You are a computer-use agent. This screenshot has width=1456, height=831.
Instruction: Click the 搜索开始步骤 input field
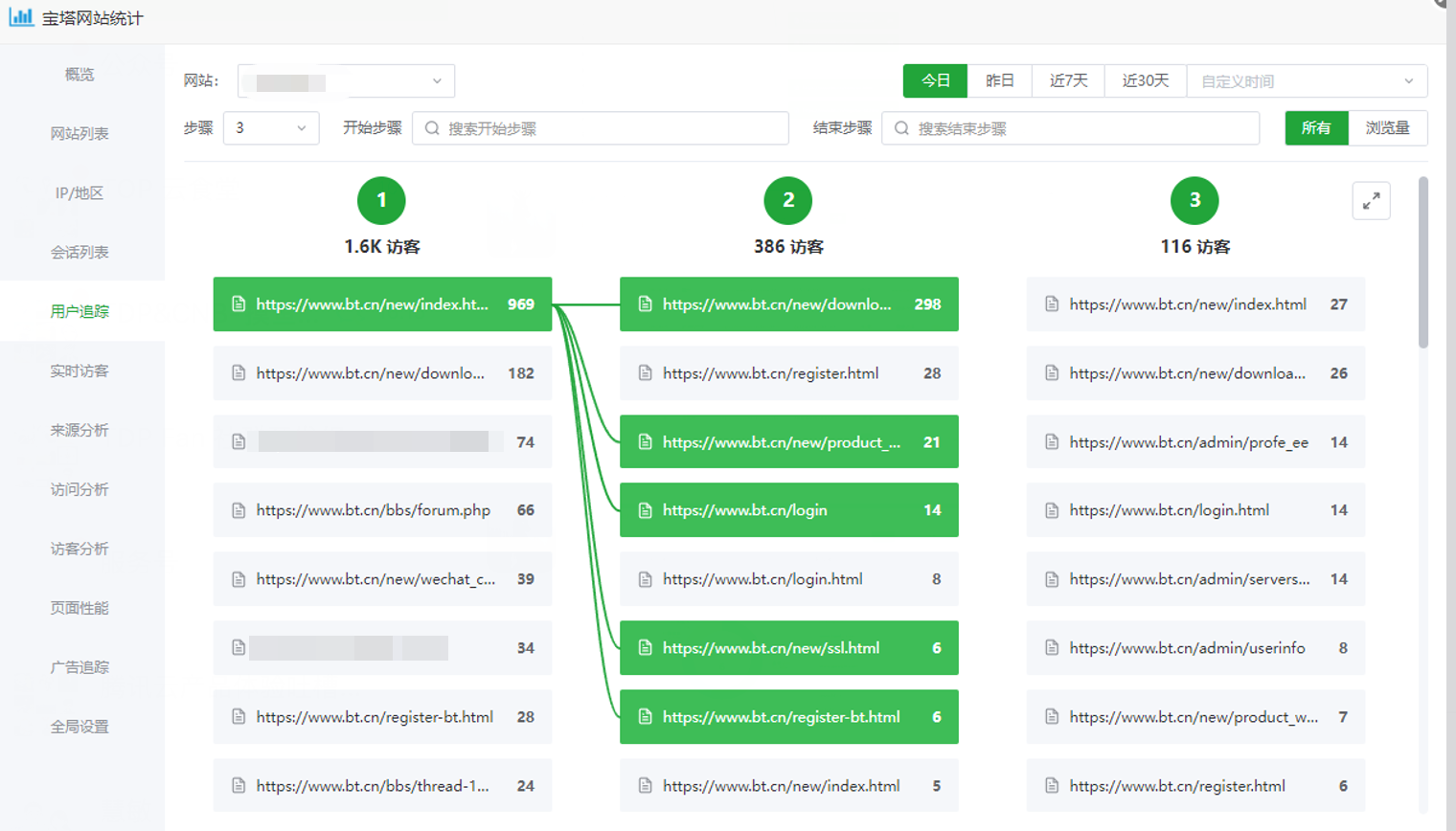(x=601, y=128)
